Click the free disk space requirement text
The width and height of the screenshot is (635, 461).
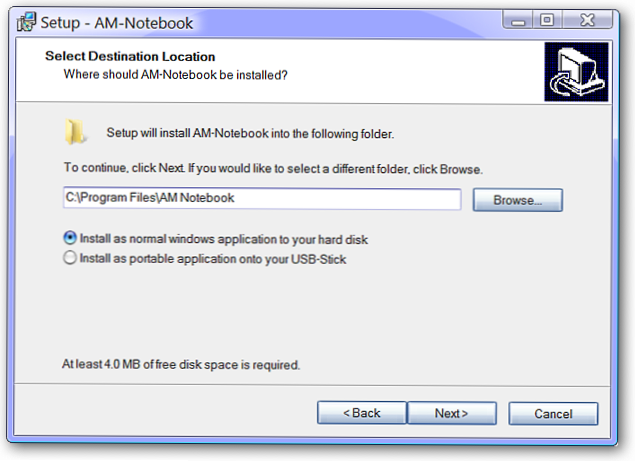click(x=181, y=365)
